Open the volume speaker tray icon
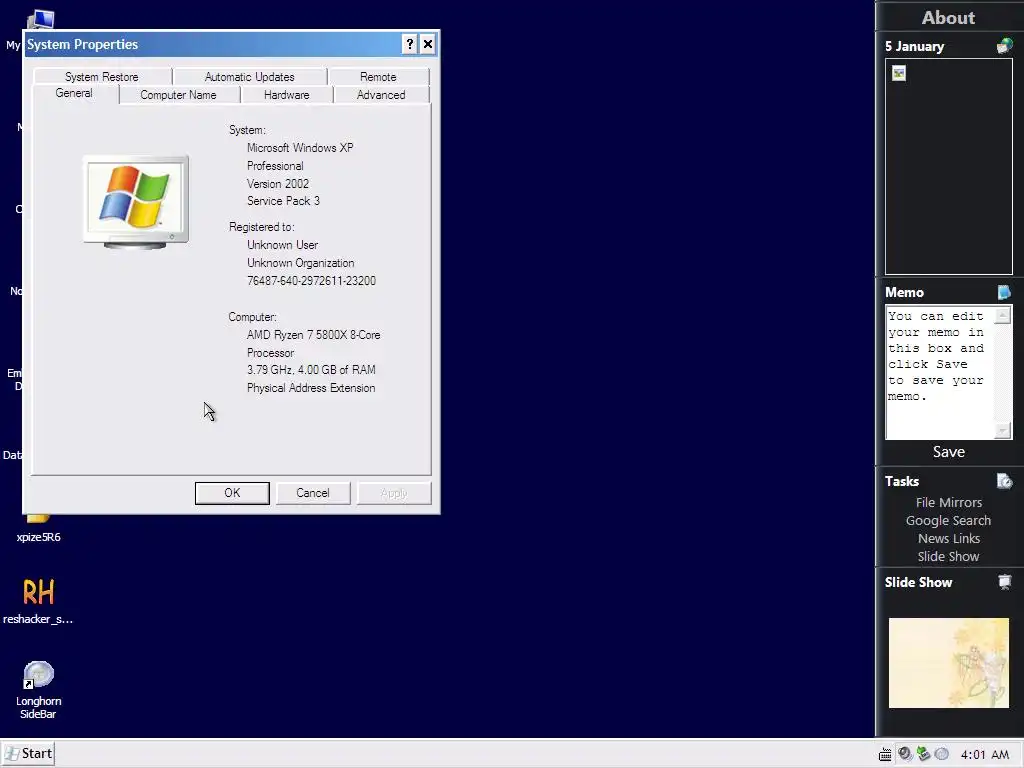This screenshot has height=768, width=1024. (x=904, y=754)
